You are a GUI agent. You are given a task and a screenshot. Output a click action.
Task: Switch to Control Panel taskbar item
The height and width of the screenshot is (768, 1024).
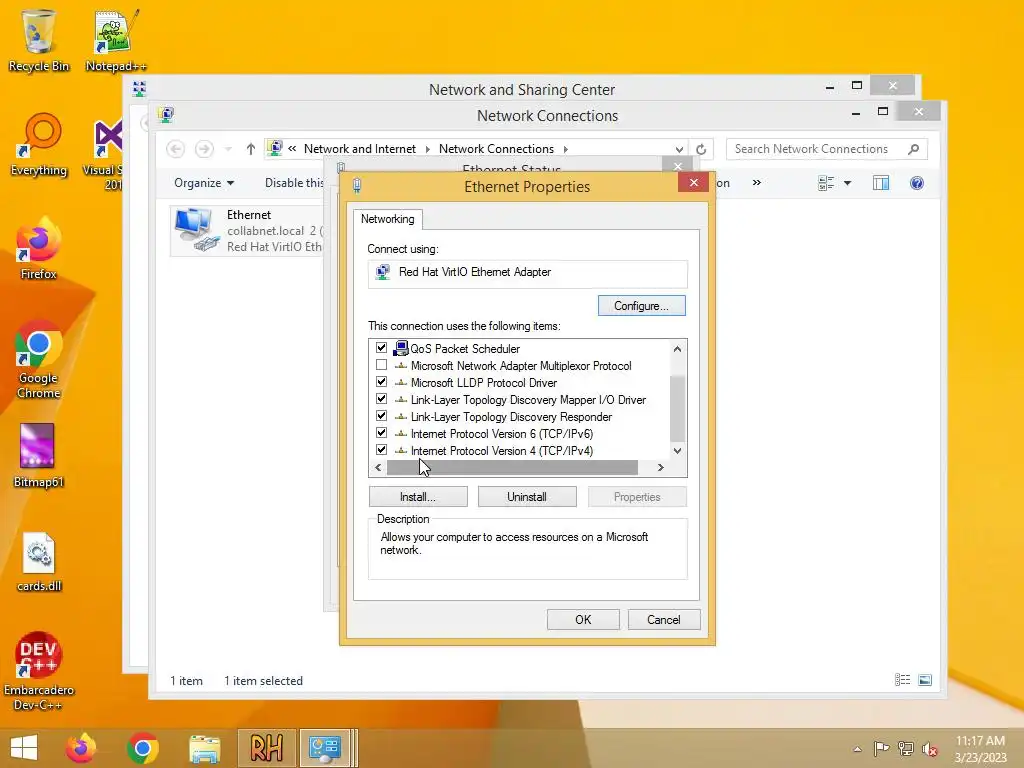tap(325, 748)
